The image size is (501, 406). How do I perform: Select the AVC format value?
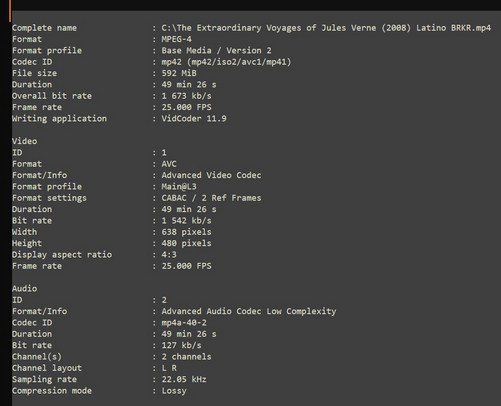169,164
